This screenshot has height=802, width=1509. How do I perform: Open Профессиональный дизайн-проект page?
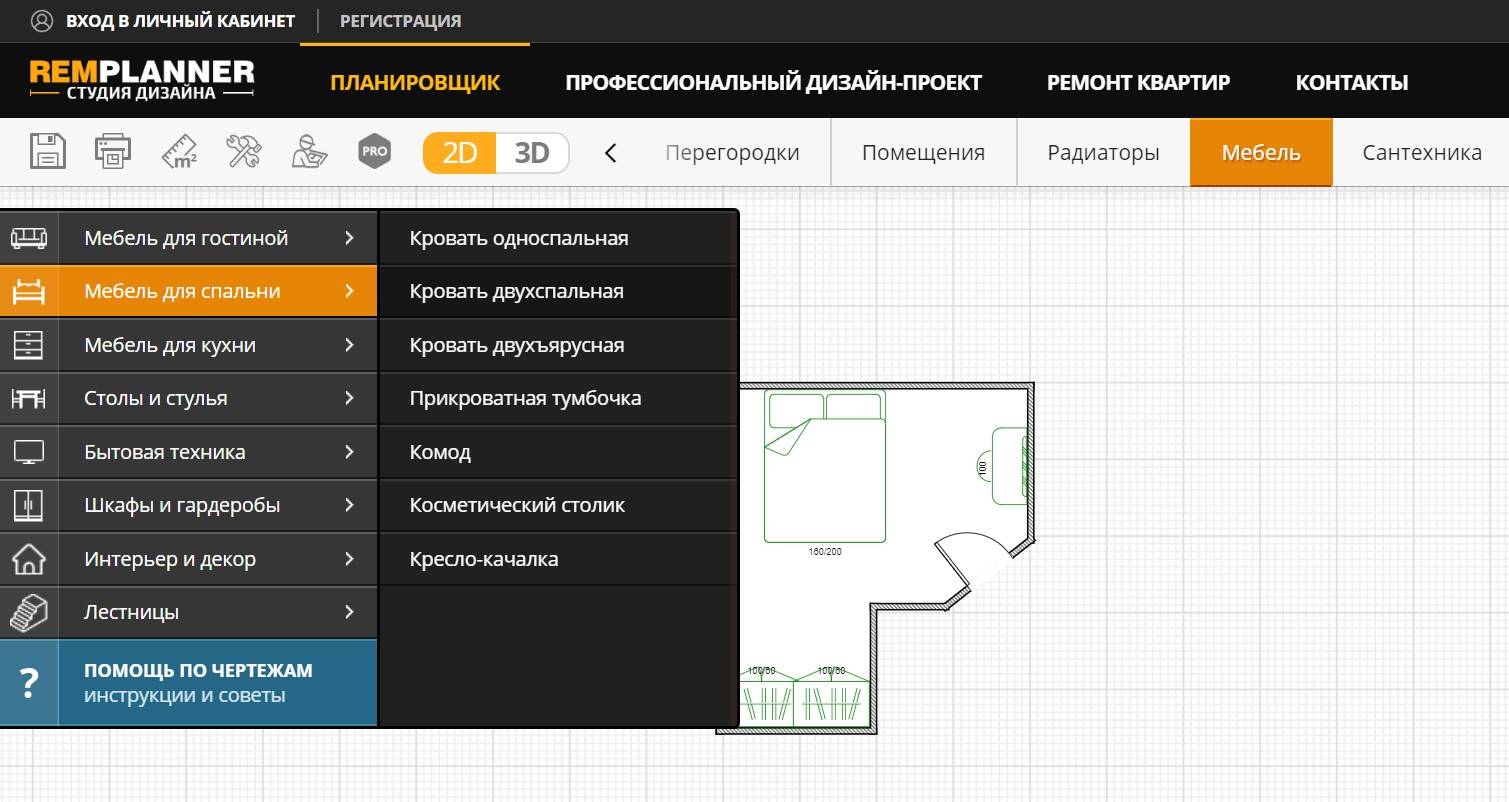[773, 83]
